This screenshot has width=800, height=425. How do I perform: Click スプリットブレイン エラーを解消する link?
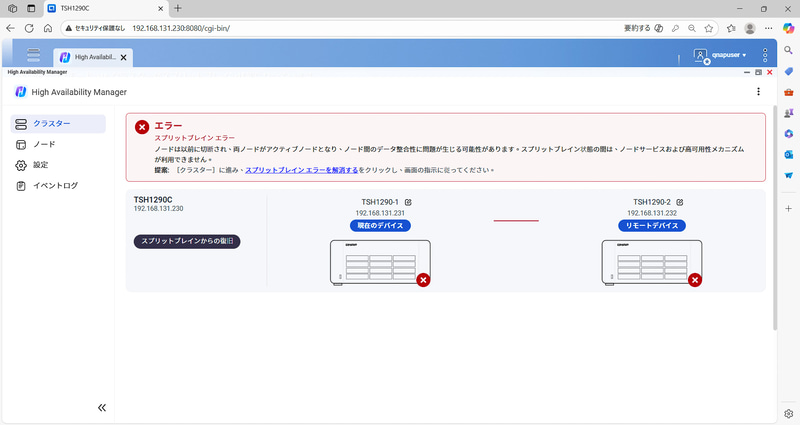click(x=302, y=170)
